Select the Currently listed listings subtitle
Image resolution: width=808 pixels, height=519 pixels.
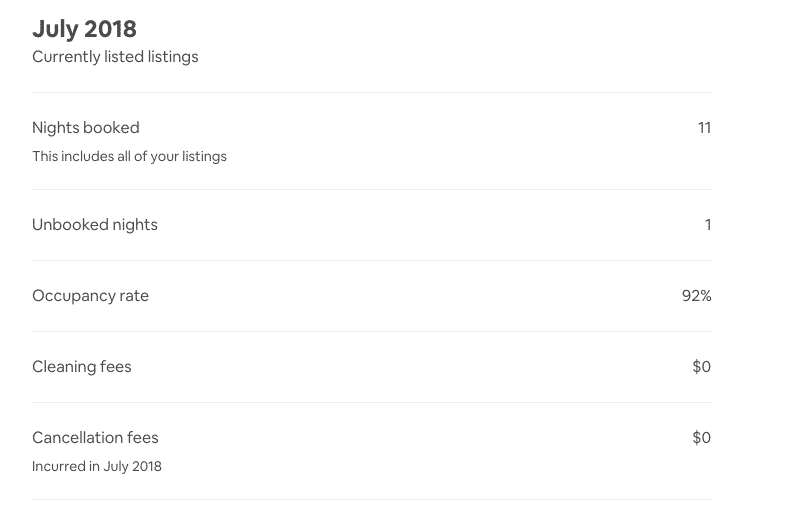pyautogui.click(x=115, y=57)
